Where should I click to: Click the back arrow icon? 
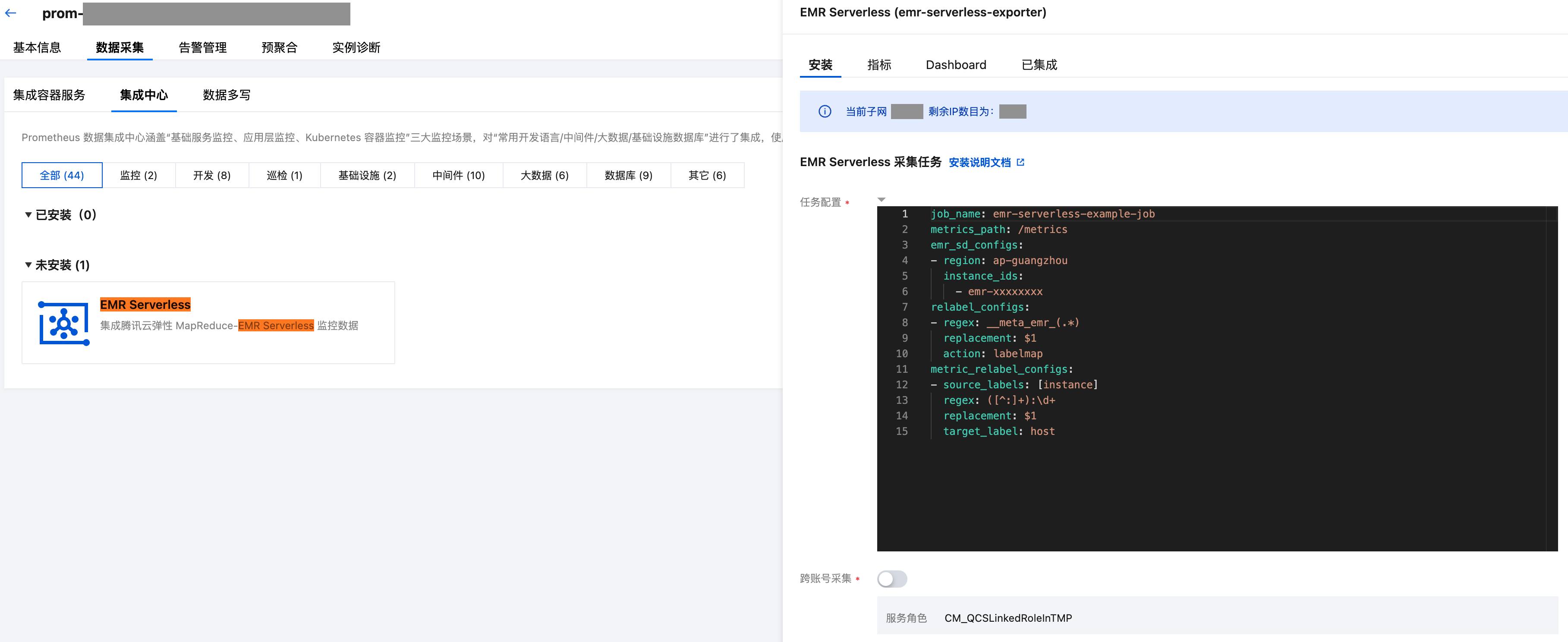click(10, 13)
